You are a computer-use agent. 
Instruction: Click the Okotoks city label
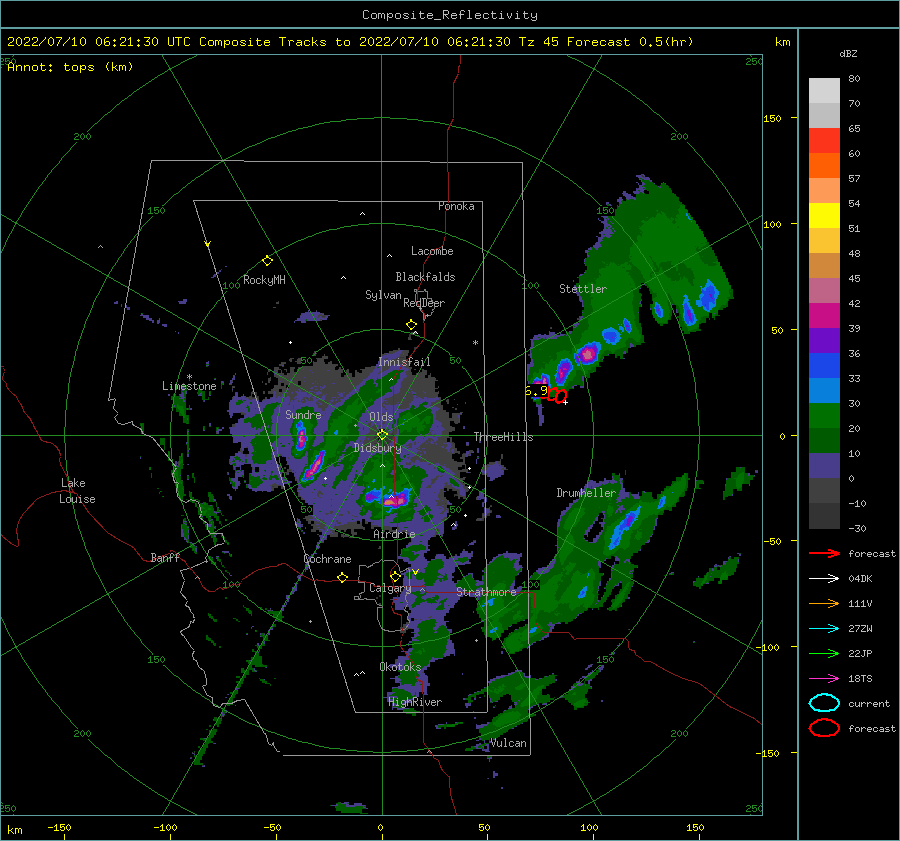pos(400,667)
